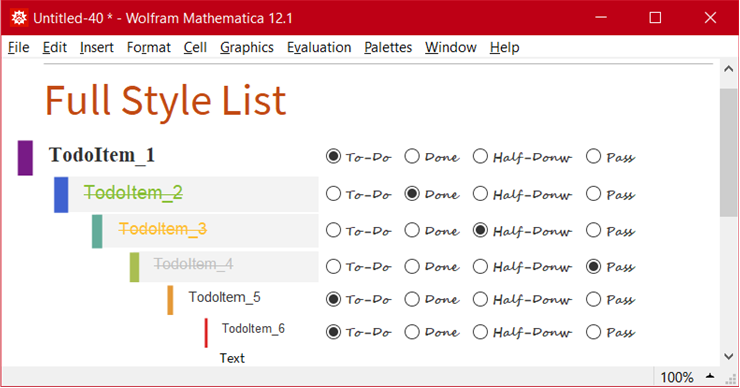740x388 pixels.
Task: Close the Untitled-40 notebook window
Action: coord(710,18)
